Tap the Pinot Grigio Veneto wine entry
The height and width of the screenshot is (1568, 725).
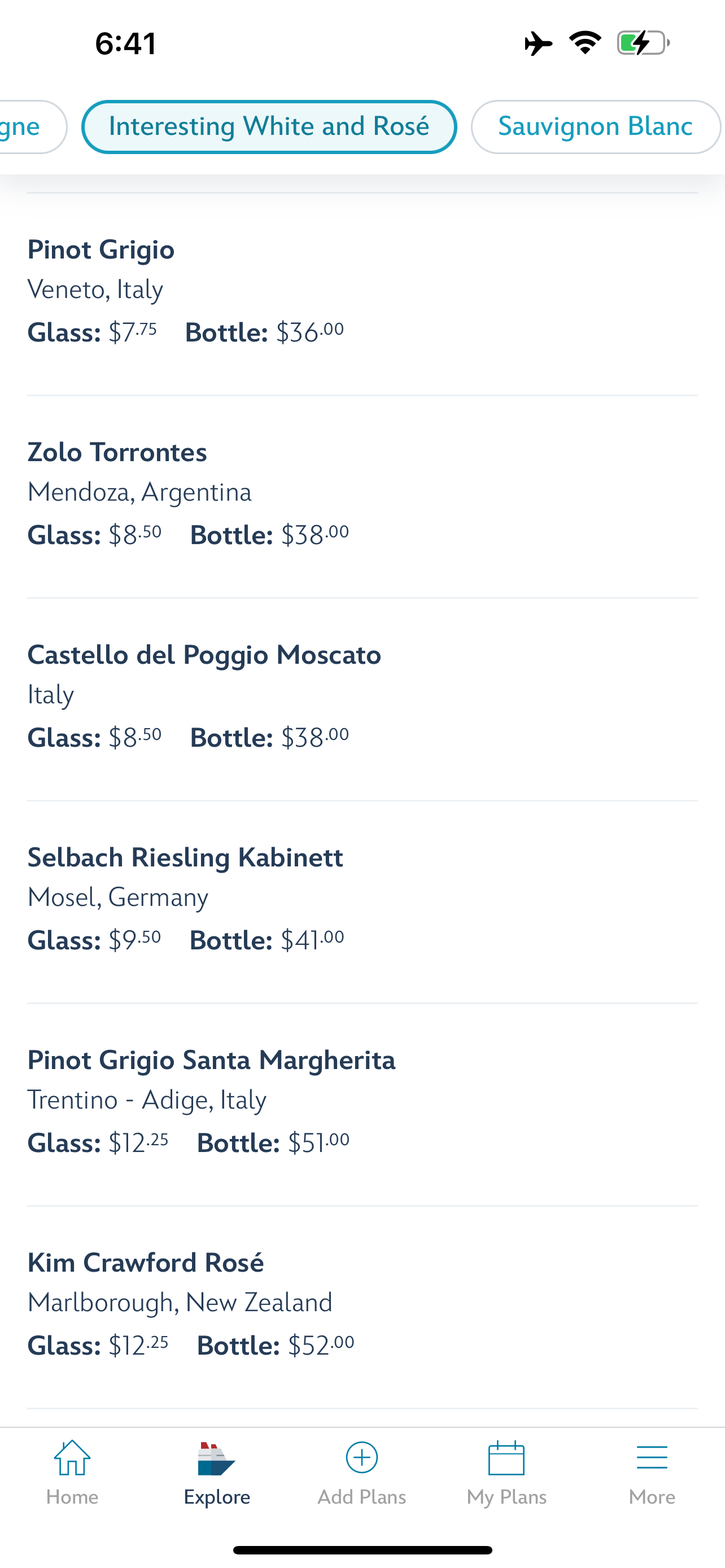pyautogui.click(x=361, y=291)
